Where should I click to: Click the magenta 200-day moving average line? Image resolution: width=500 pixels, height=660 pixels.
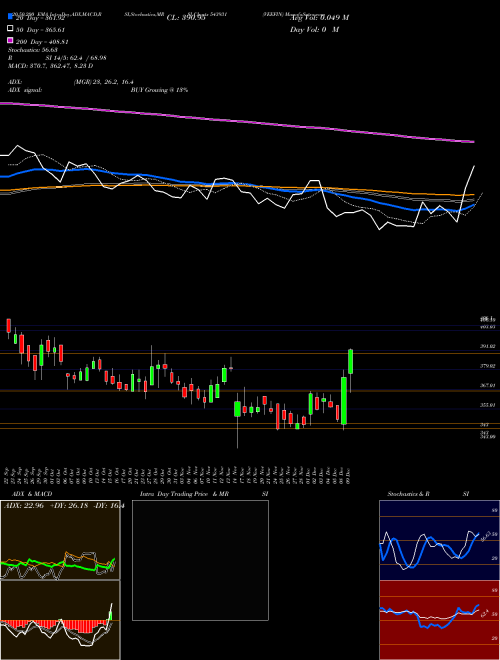237,122
